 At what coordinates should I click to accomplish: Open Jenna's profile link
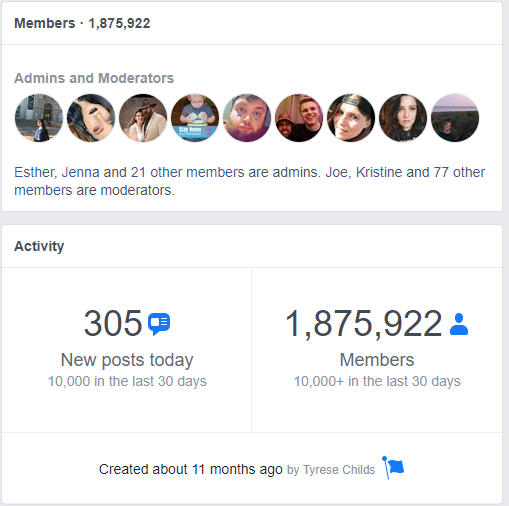[80, 172]
